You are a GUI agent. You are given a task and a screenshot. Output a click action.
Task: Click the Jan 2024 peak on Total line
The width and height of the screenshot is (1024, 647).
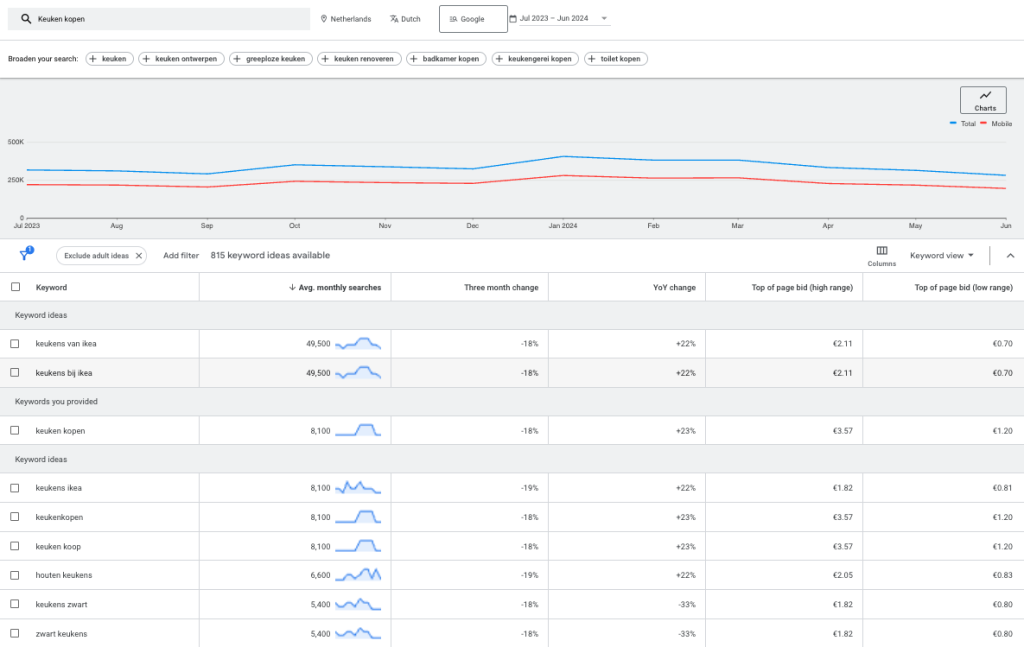pyautogui.click(x=563, y=156)
